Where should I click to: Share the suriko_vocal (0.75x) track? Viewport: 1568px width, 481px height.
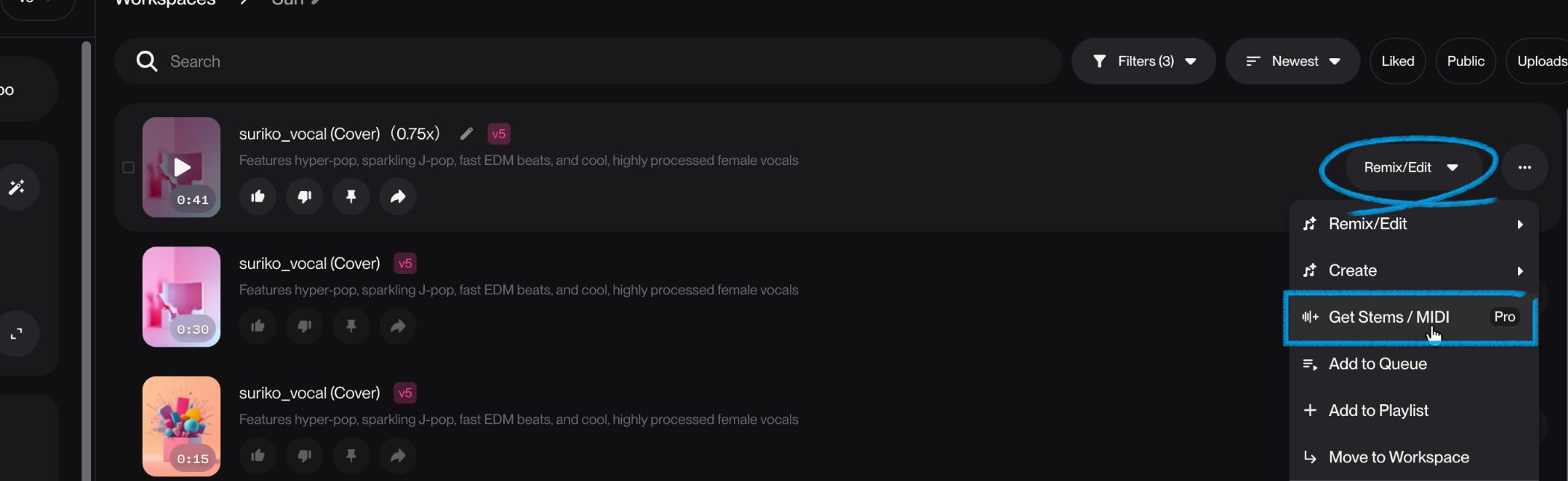[x=398, y=196]
